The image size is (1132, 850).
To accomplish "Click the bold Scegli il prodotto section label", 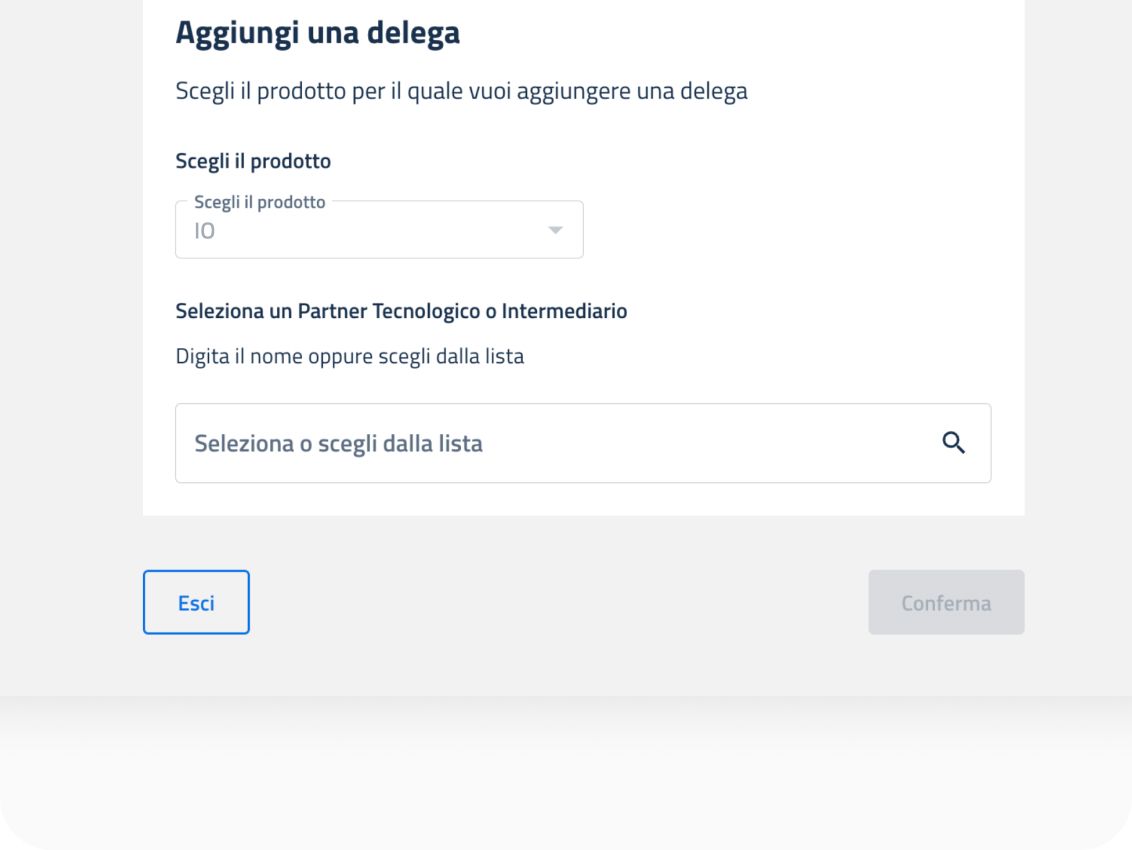I will click(x=253, y=160).
